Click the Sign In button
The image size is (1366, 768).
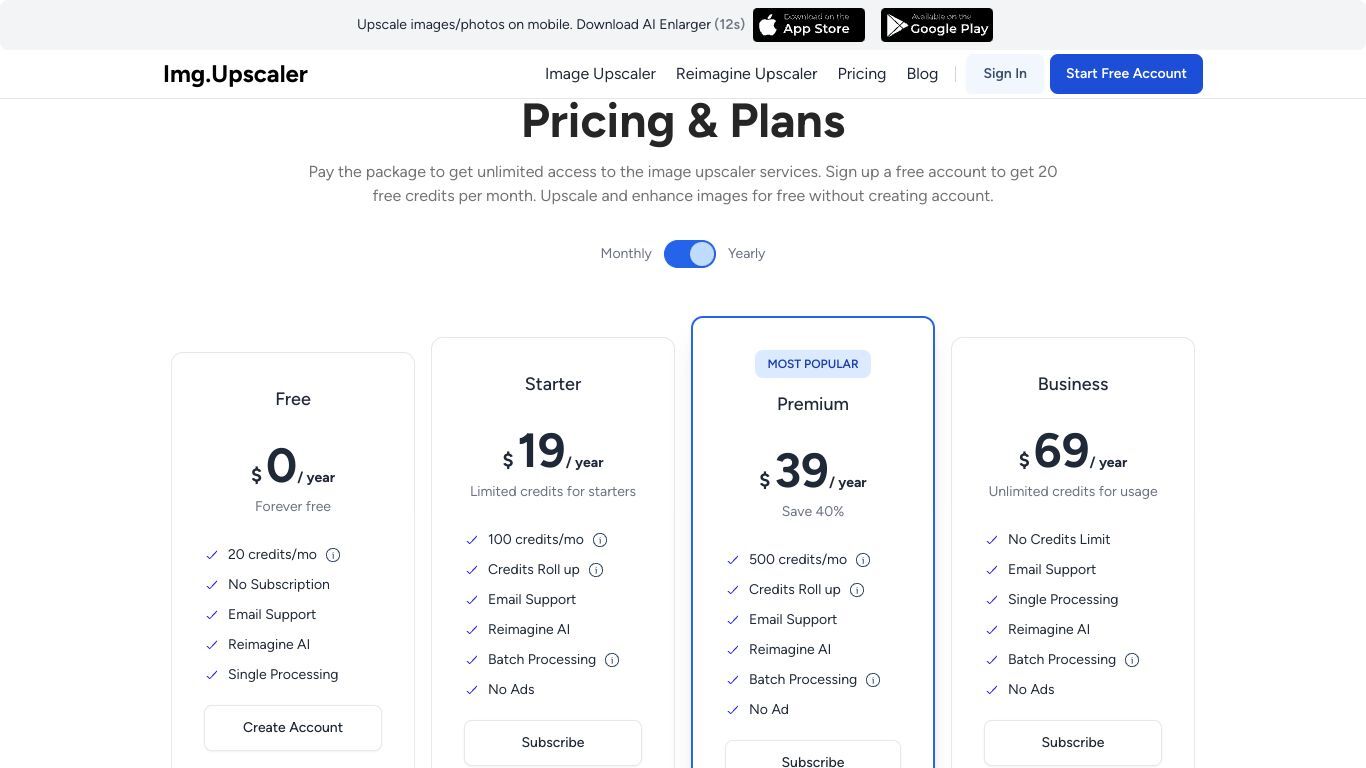pos(1005,74)
